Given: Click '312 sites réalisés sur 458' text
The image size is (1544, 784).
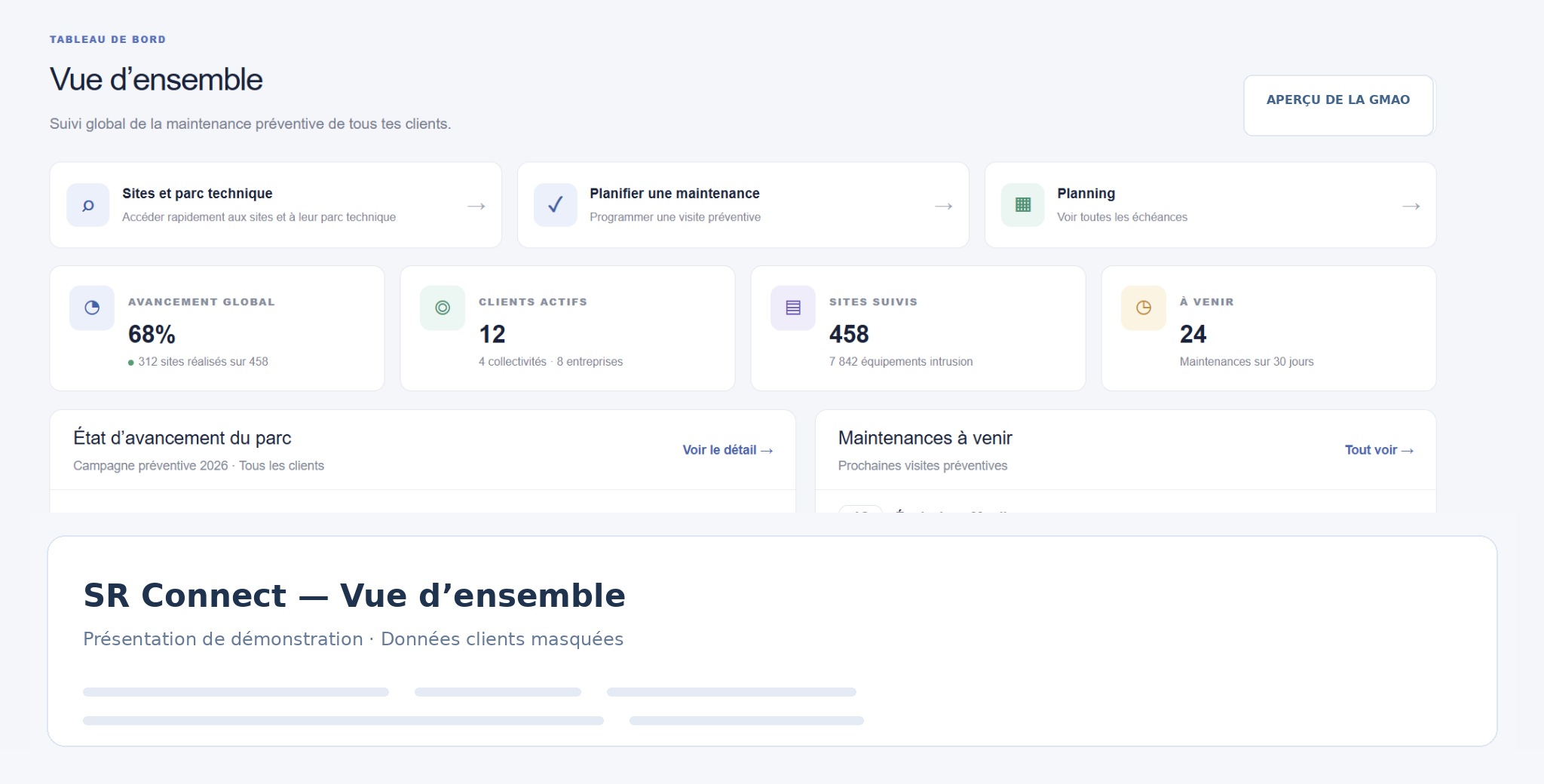Looking at the screenshot, I should [203, 362].
